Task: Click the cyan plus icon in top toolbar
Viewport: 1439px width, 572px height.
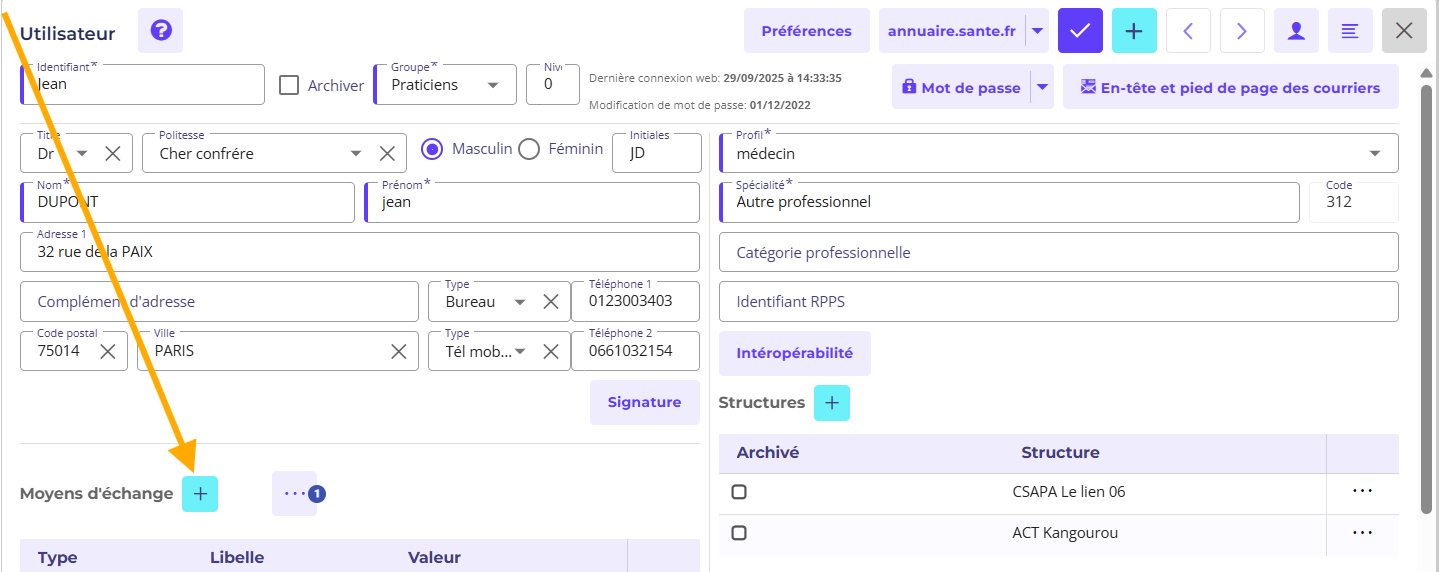Action: coord(1134,31)
